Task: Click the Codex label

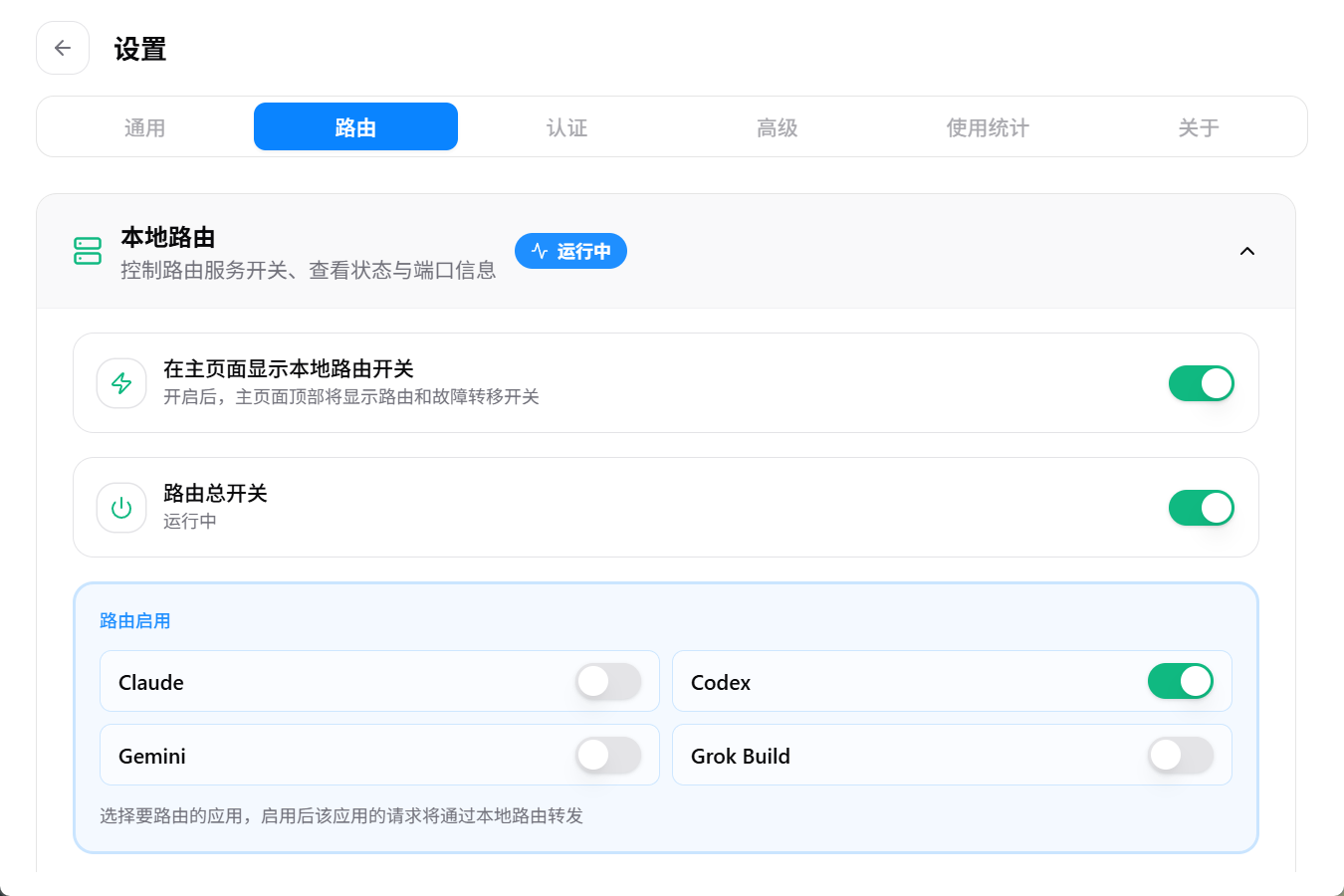Action: (x=721, y=683)
